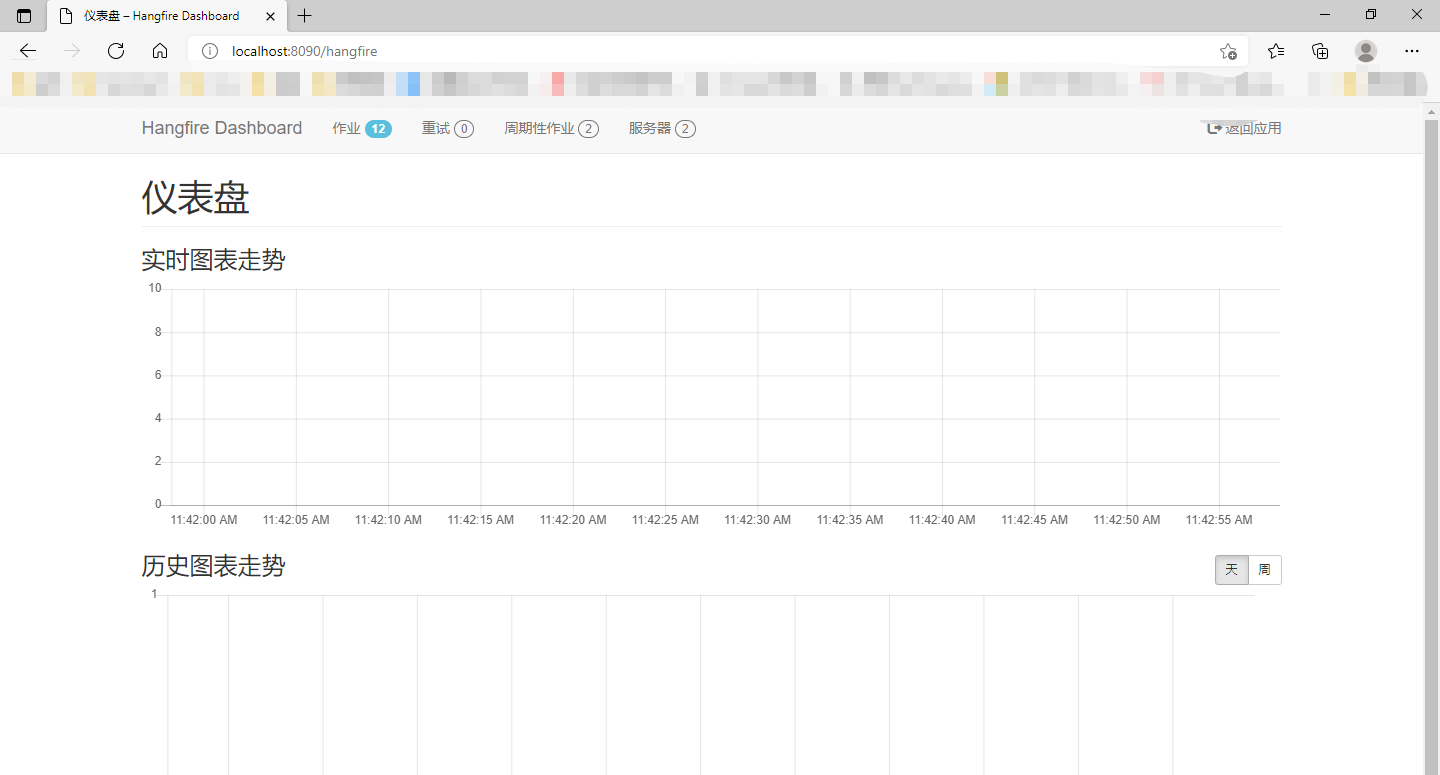1440x775 pixels.
Task: Click the 返回应用 back to site link
Action: (1244, 128)
